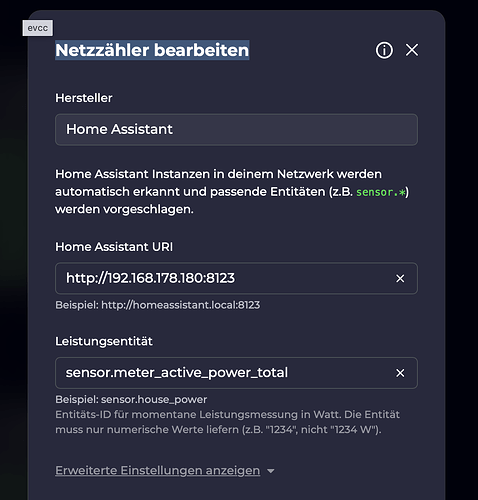Clear the Leistungsentität field with its X

[400, 373]
